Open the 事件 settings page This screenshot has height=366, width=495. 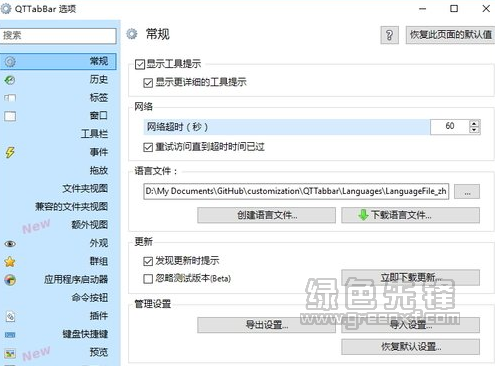click(58, 152)
